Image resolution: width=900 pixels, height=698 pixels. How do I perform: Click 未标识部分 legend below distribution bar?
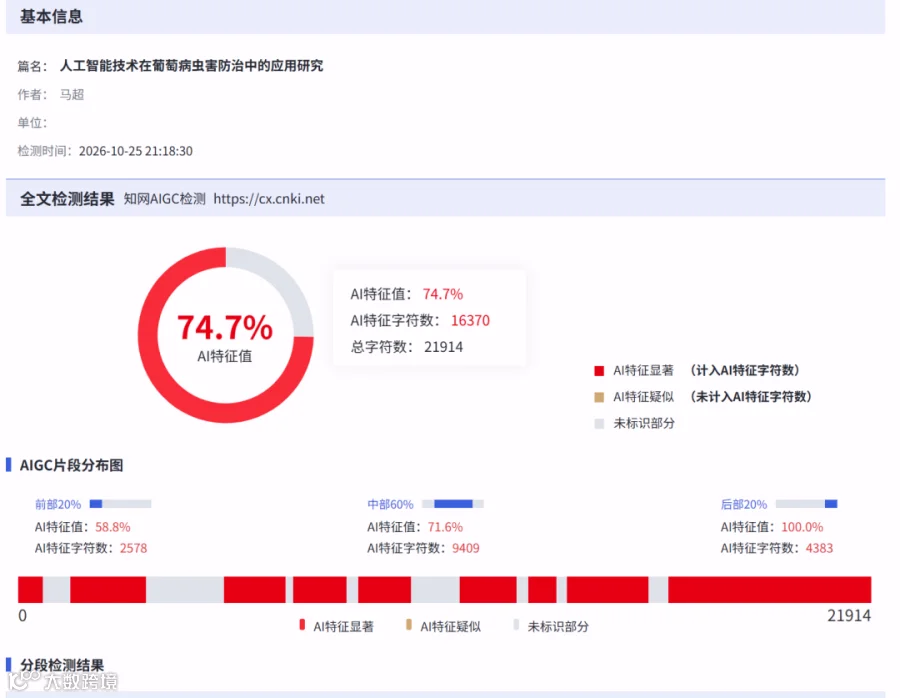pyautogui.click(x=551, y=626)
